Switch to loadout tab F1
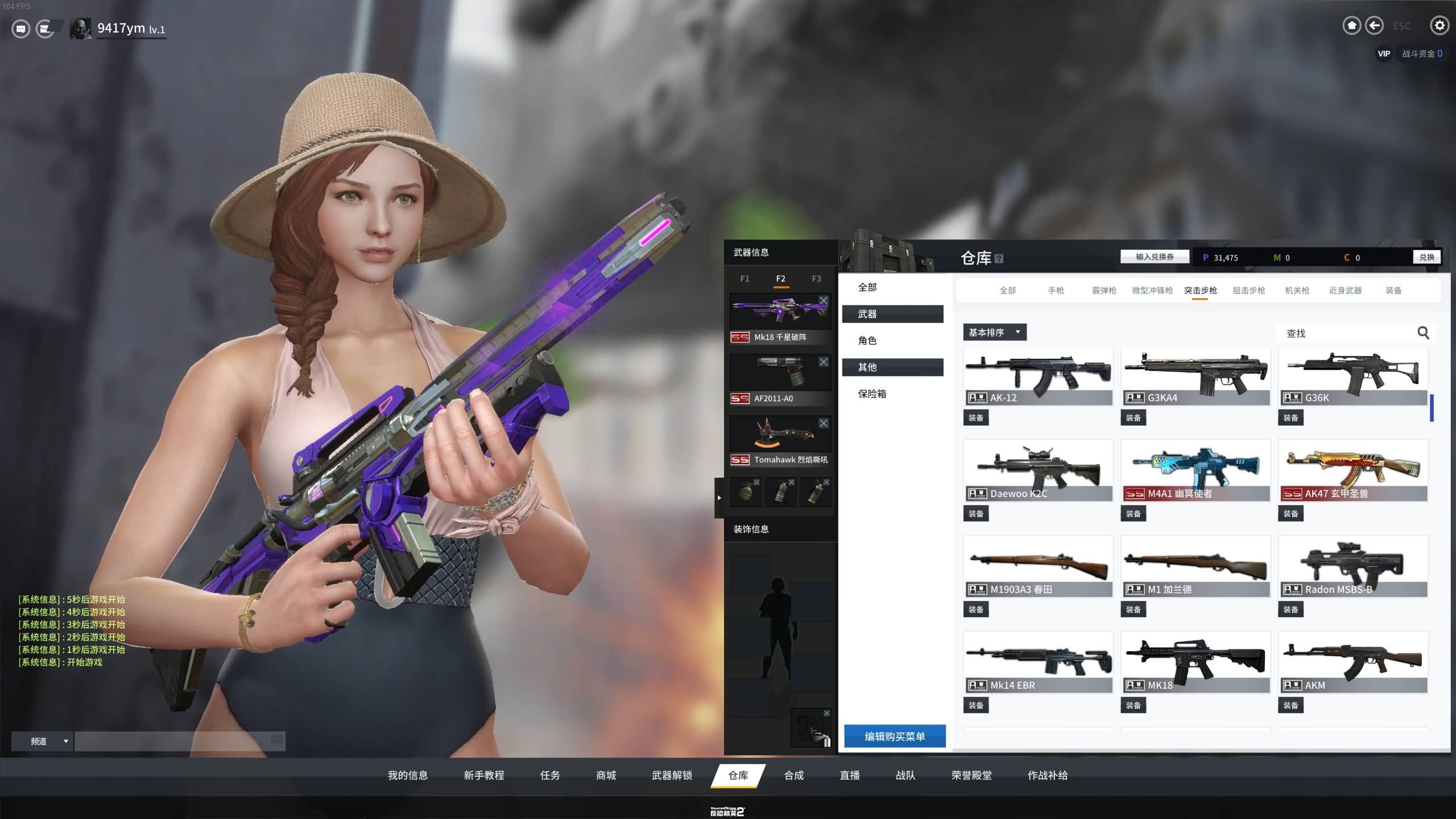 pos(745,279)
